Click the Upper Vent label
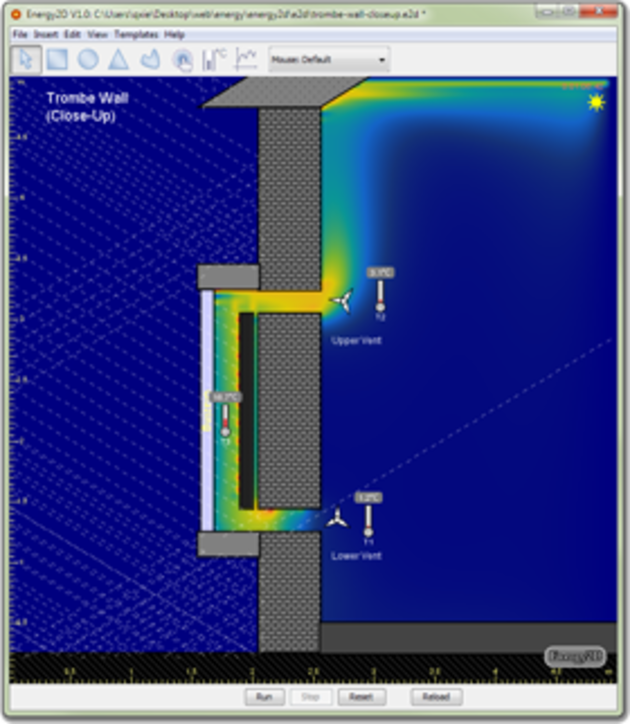 point(356,341)
